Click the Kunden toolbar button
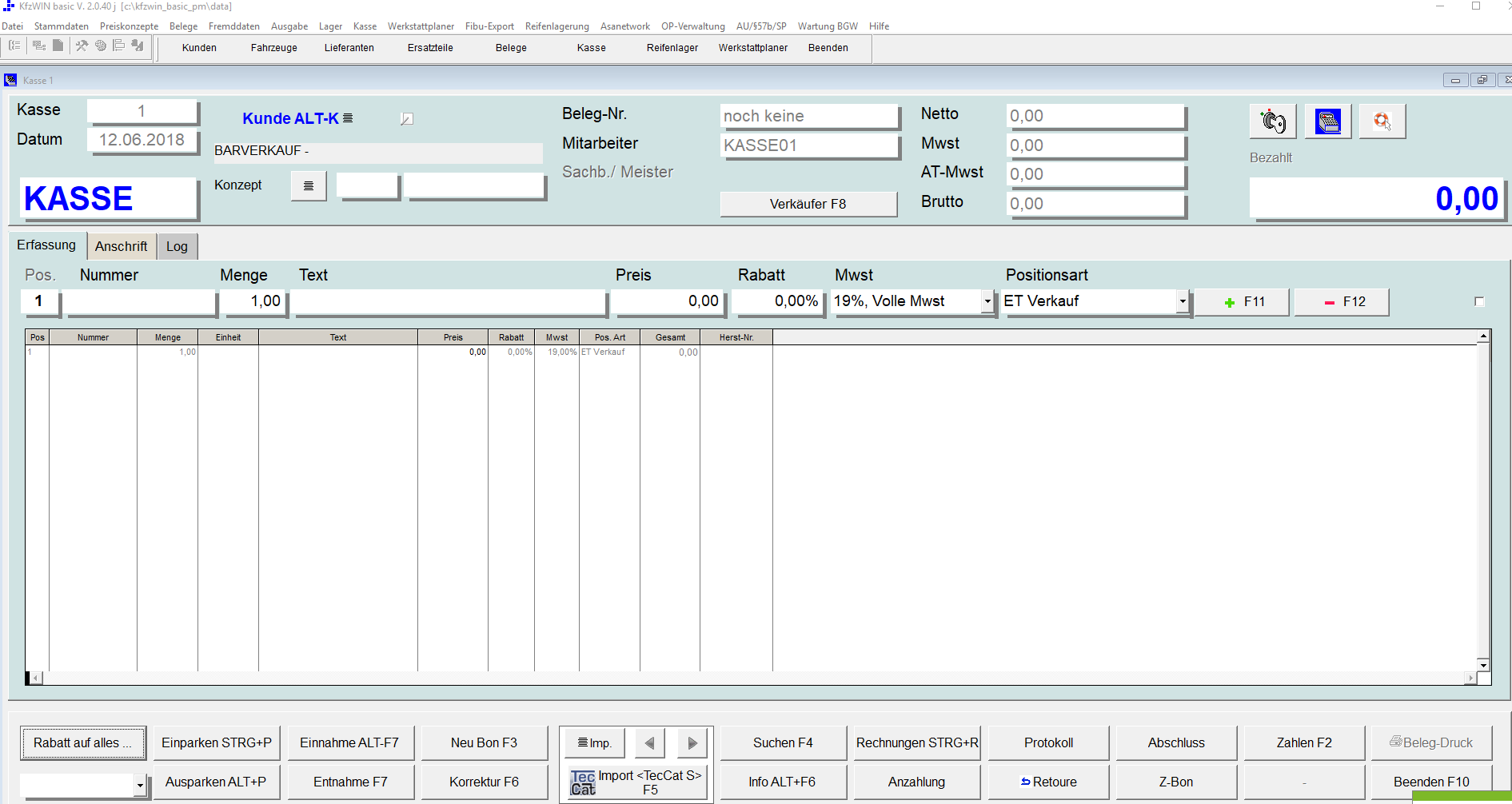 click(x=199, y=48)
